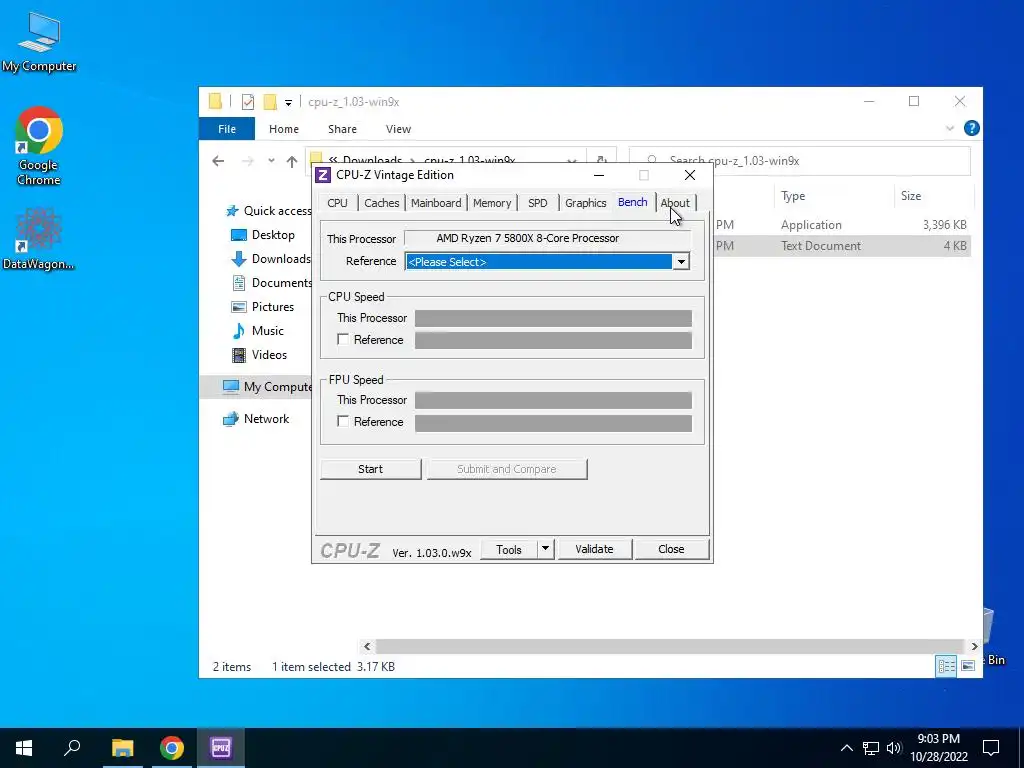Screen dimensions: 1024x768
Task: Select Documents in navigation pane
Action: coord(272,283)
